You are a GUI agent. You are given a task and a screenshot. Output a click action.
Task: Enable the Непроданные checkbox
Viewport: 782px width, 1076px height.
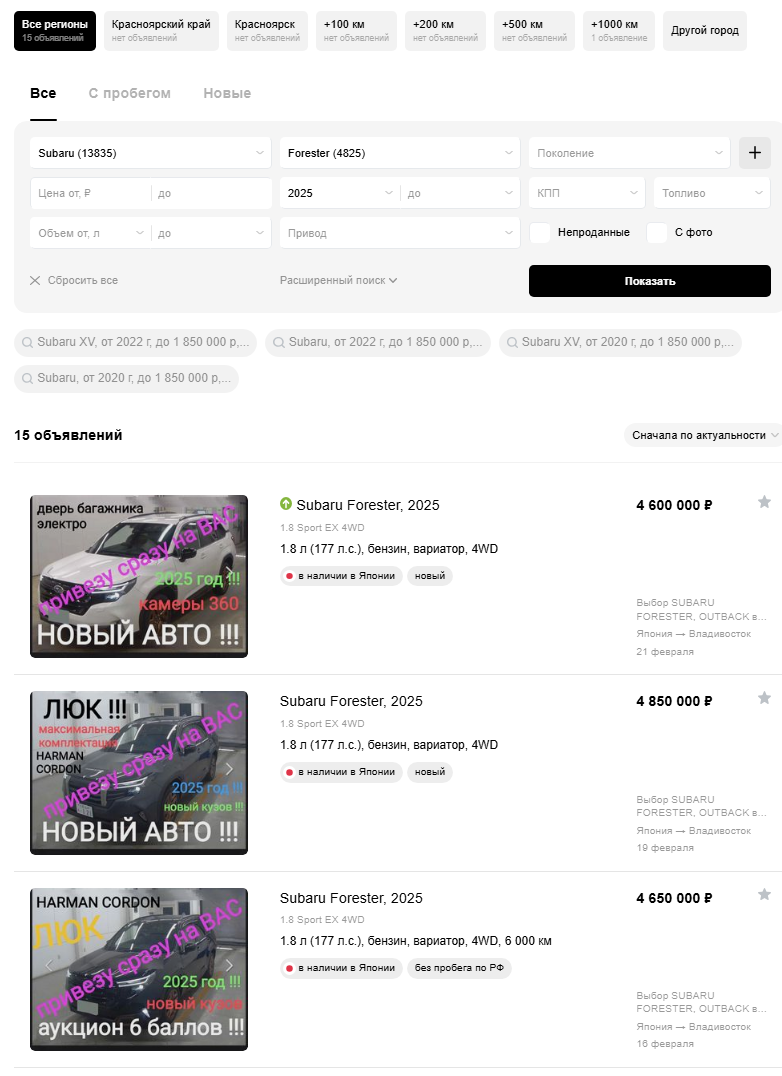(x=540, y=233)
